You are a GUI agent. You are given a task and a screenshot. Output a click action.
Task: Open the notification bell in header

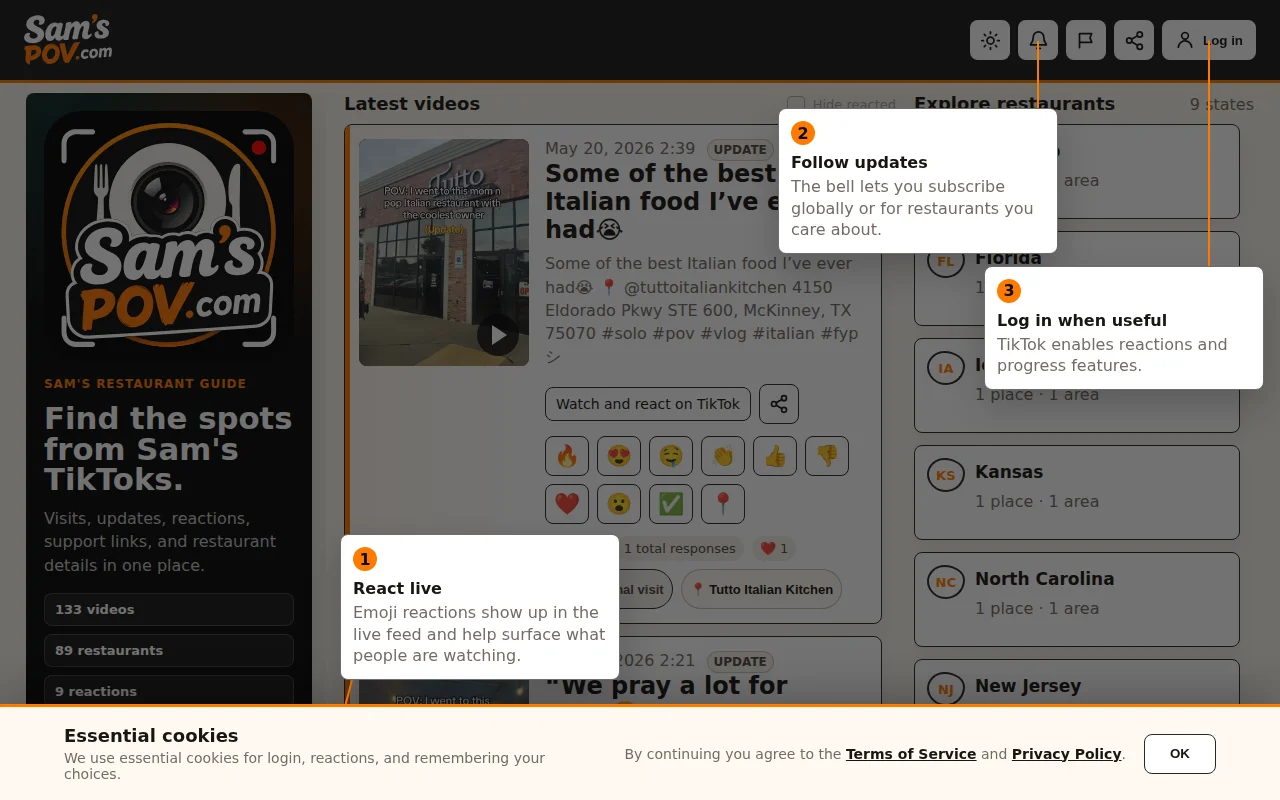tap(1038, 40)
